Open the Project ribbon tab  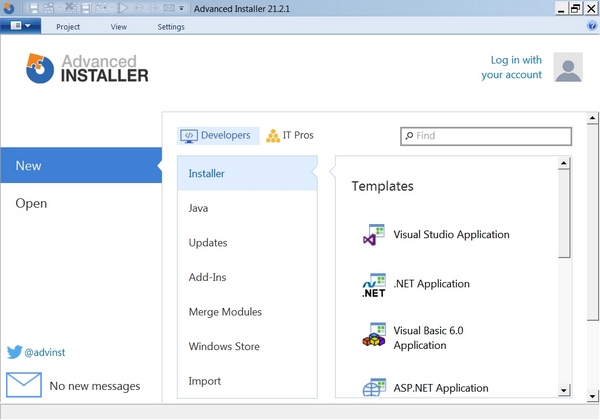68,27
